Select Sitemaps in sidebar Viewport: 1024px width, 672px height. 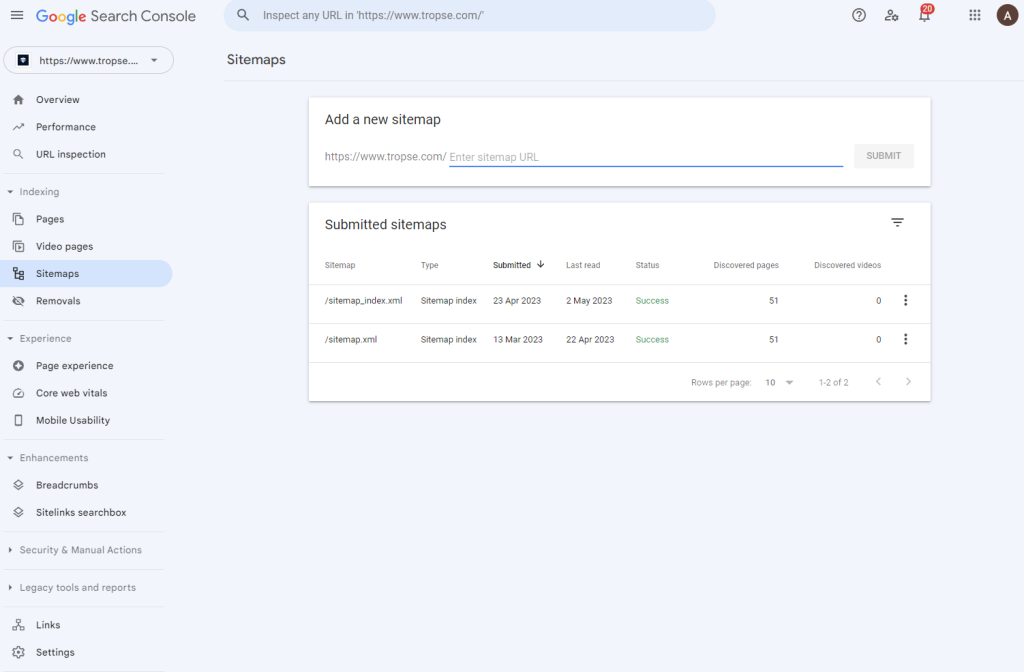pyautogui.click(x=86, y=274)
